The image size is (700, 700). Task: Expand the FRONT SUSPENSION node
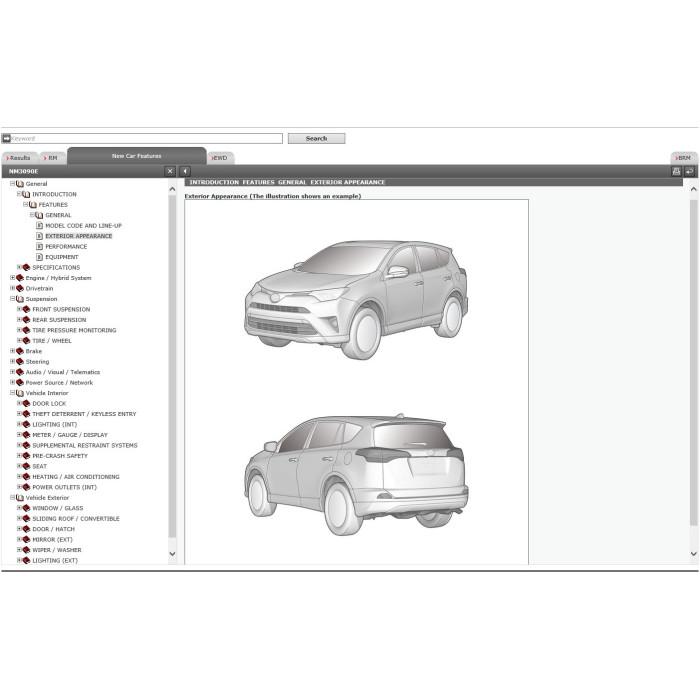[19, 309]
